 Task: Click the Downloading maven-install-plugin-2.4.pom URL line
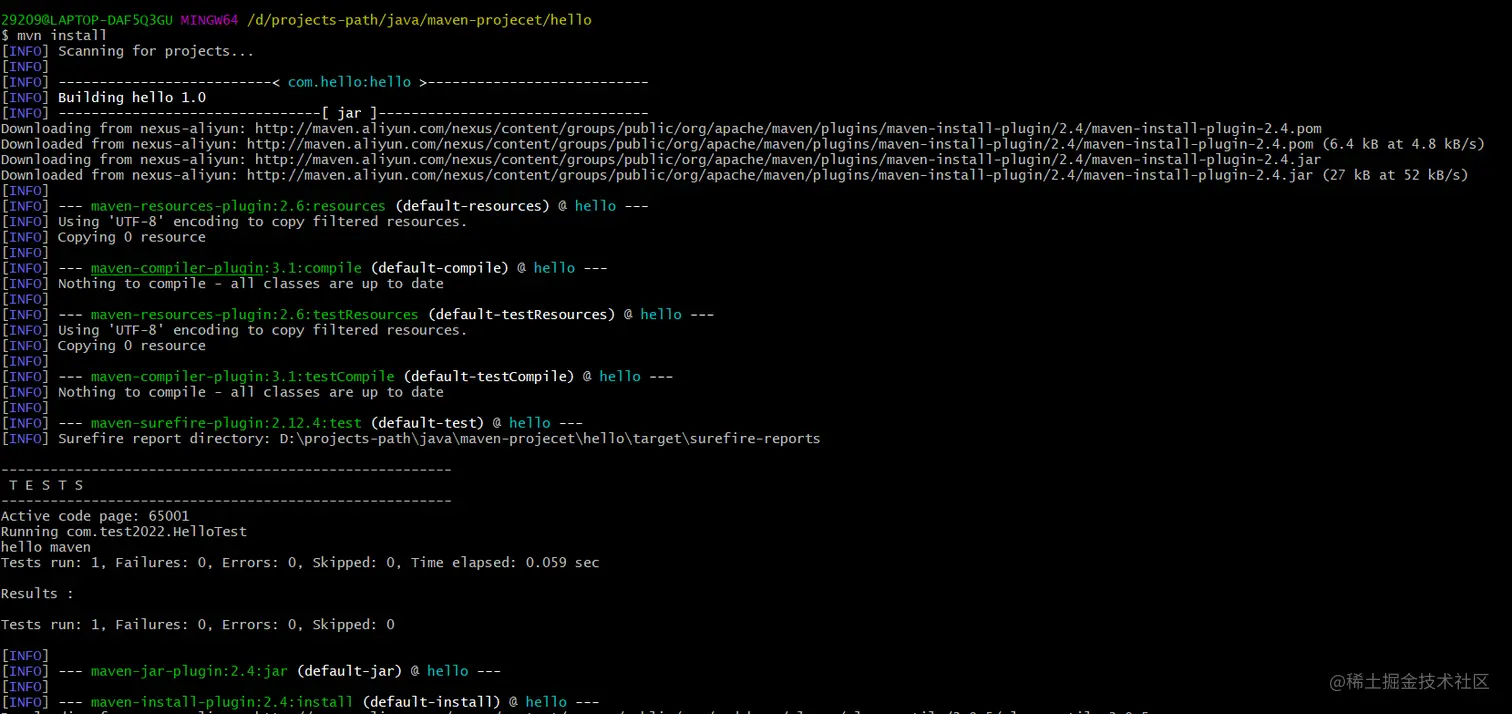(x=661, y=128)
